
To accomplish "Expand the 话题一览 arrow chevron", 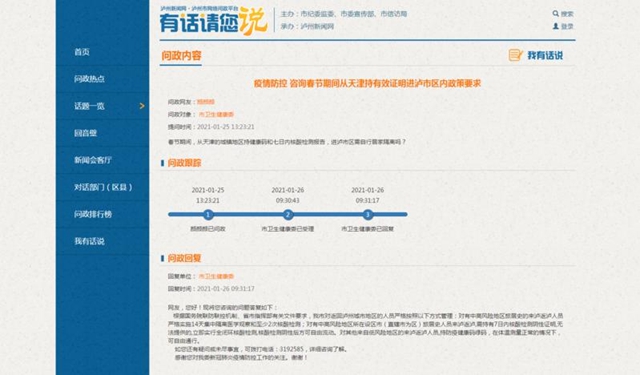I will [142, 106].
